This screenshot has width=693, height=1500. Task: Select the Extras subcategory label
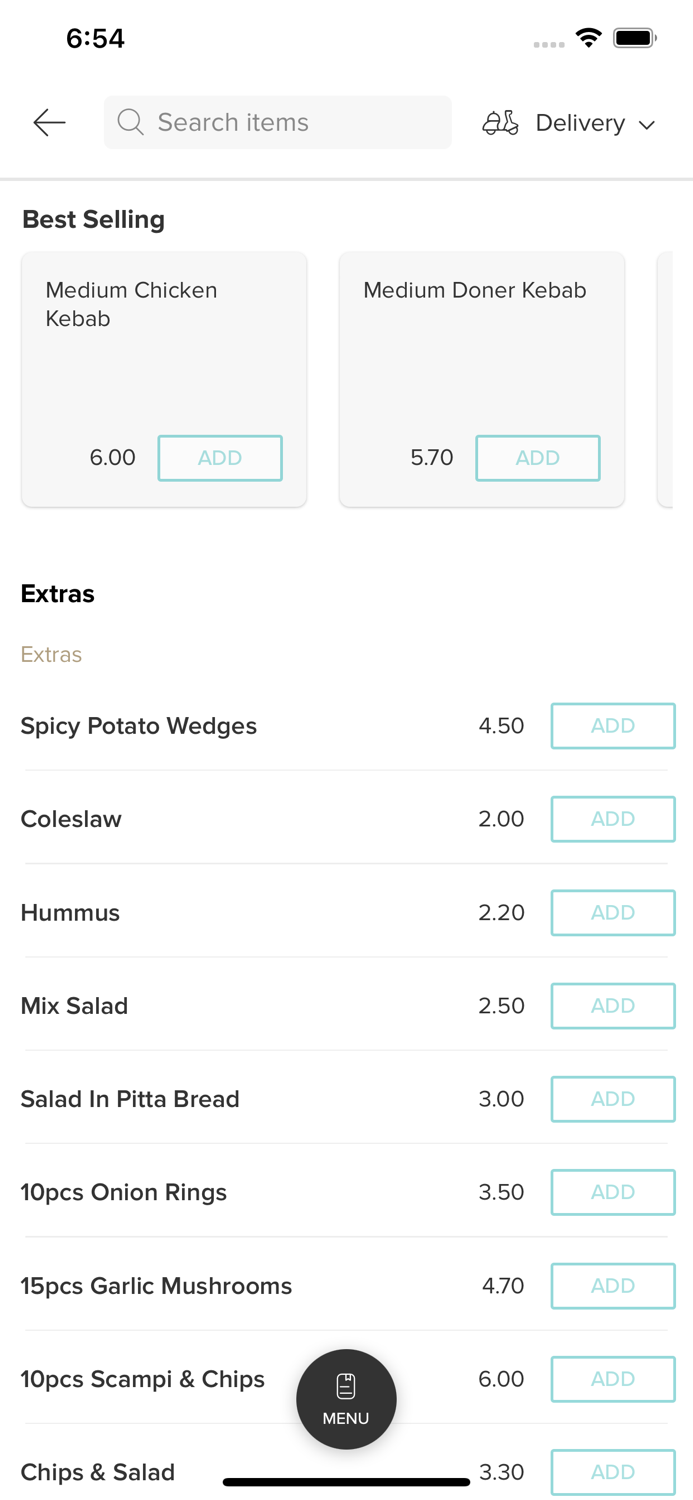click(x=51, y=655)
